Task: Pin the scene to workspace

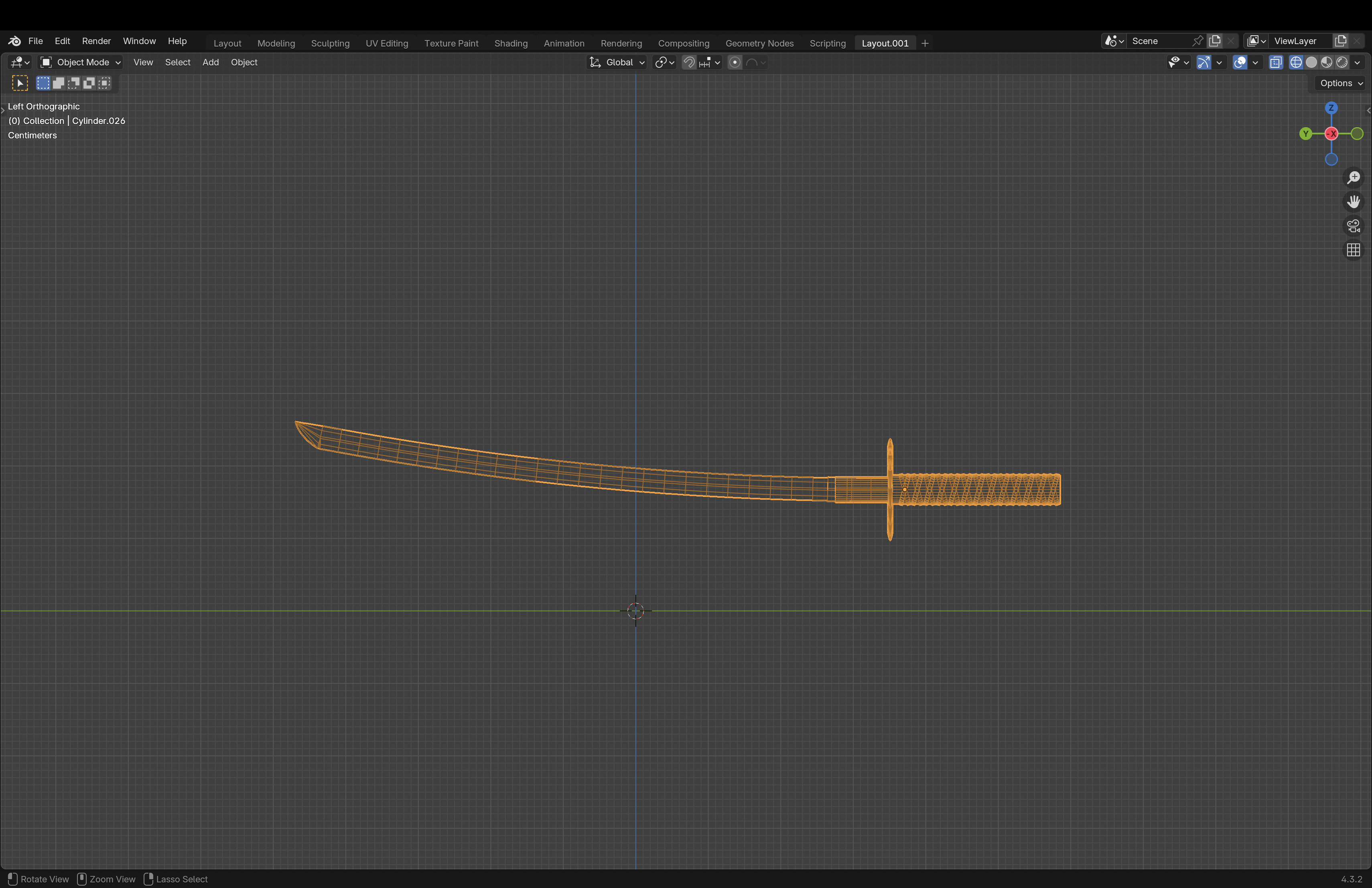Action: pos(1197,41)
